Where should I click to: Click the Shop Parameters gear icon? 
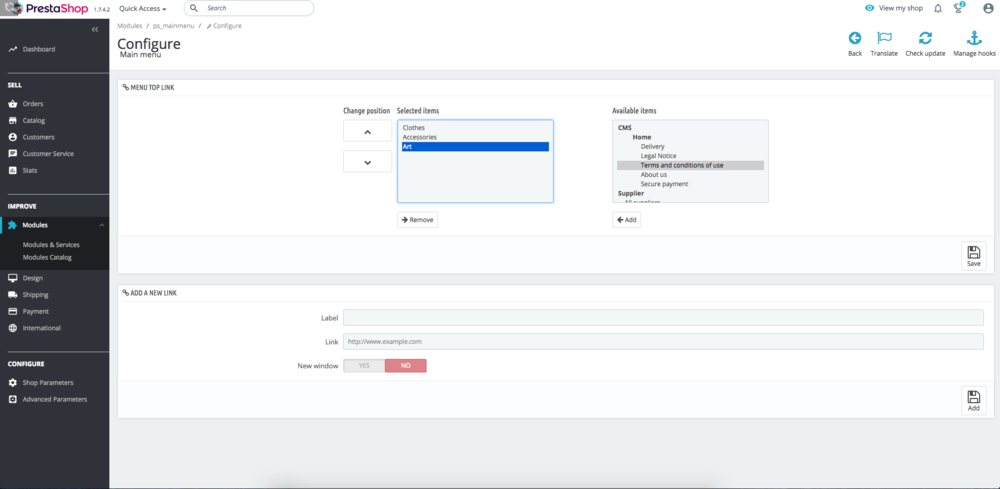pyautogui.click(x=13, y=383)
